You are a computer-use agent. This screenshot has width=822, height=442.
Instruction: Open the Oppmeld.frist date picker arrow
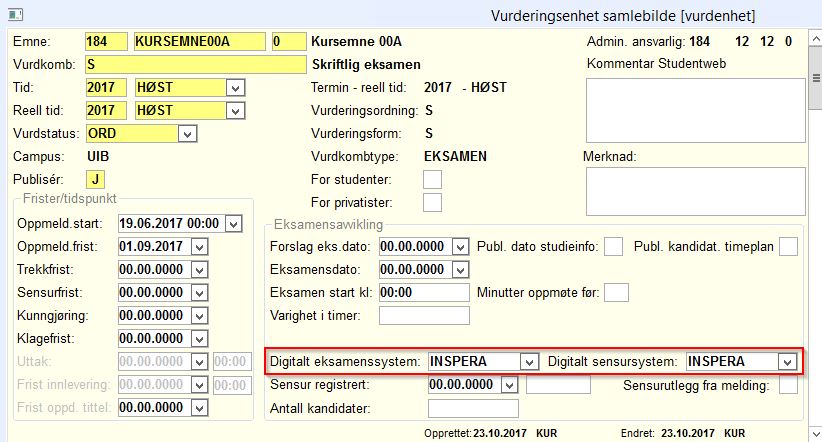click(198, 246)
